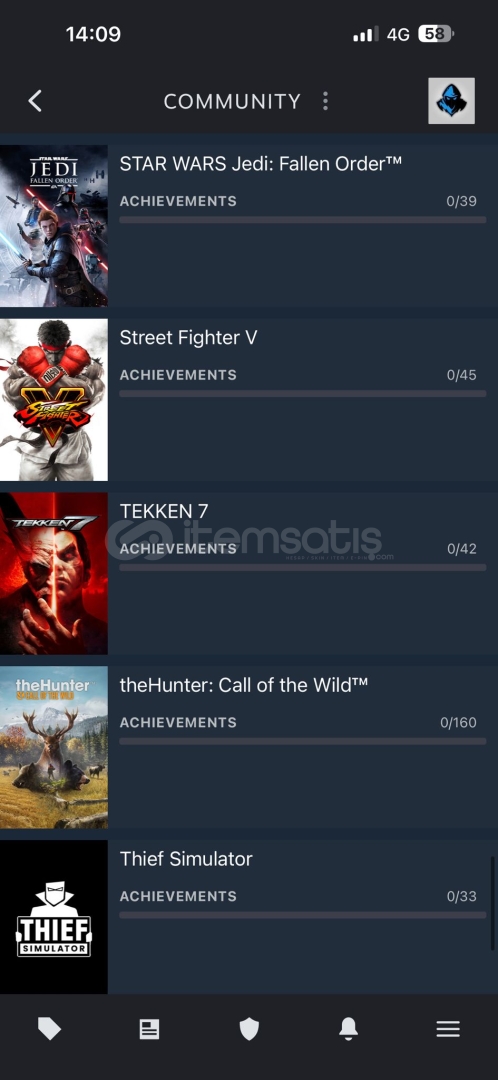Open the Store tag icon tab
Screen dimensions: 498x1080
[50, 1029]
